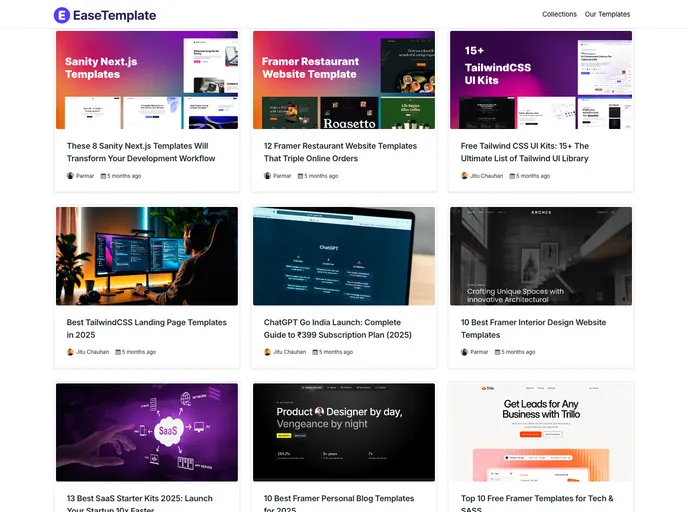The height and width of the screenshot is (512, 688).
Task: Click '5 months ago' on Tailwind UI Kits article
Action: click(533, 176)
